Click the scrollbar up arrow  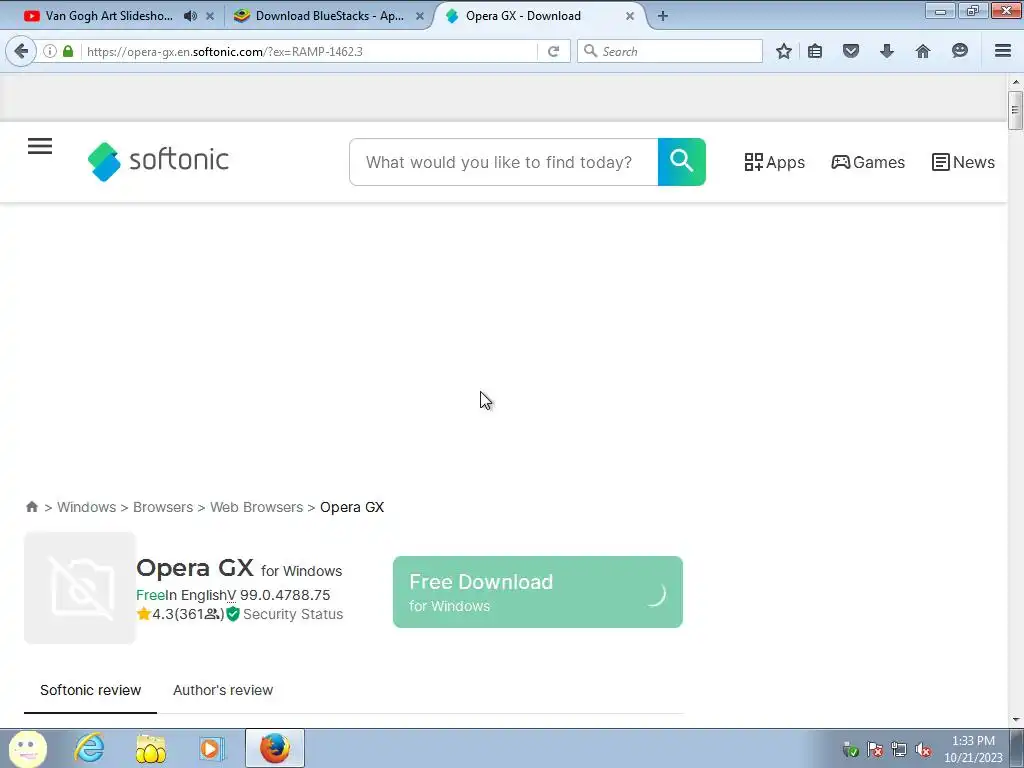[1015, 82]
